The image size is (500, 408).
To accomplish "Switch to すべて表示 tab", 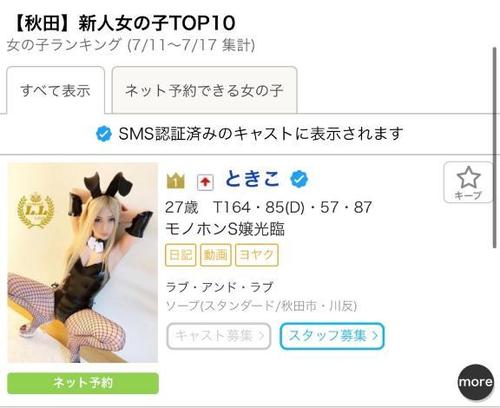I will pos(56,90).
